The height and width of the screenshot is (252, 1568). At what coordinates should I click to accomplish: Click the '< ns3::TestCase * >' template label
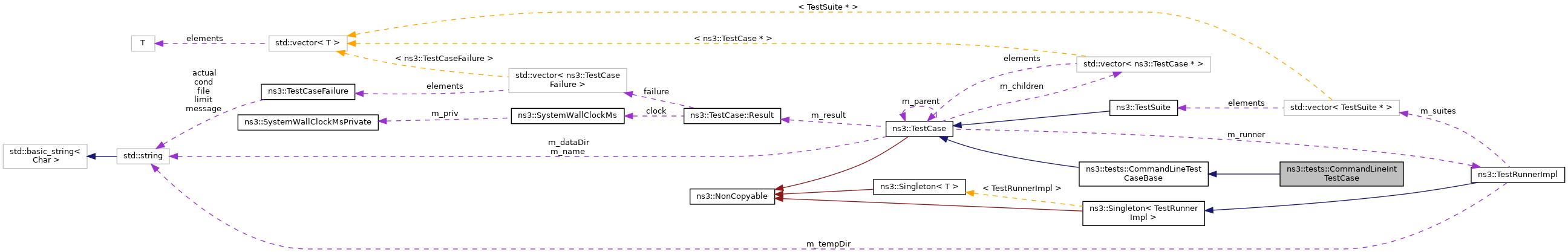pos(733,39)
